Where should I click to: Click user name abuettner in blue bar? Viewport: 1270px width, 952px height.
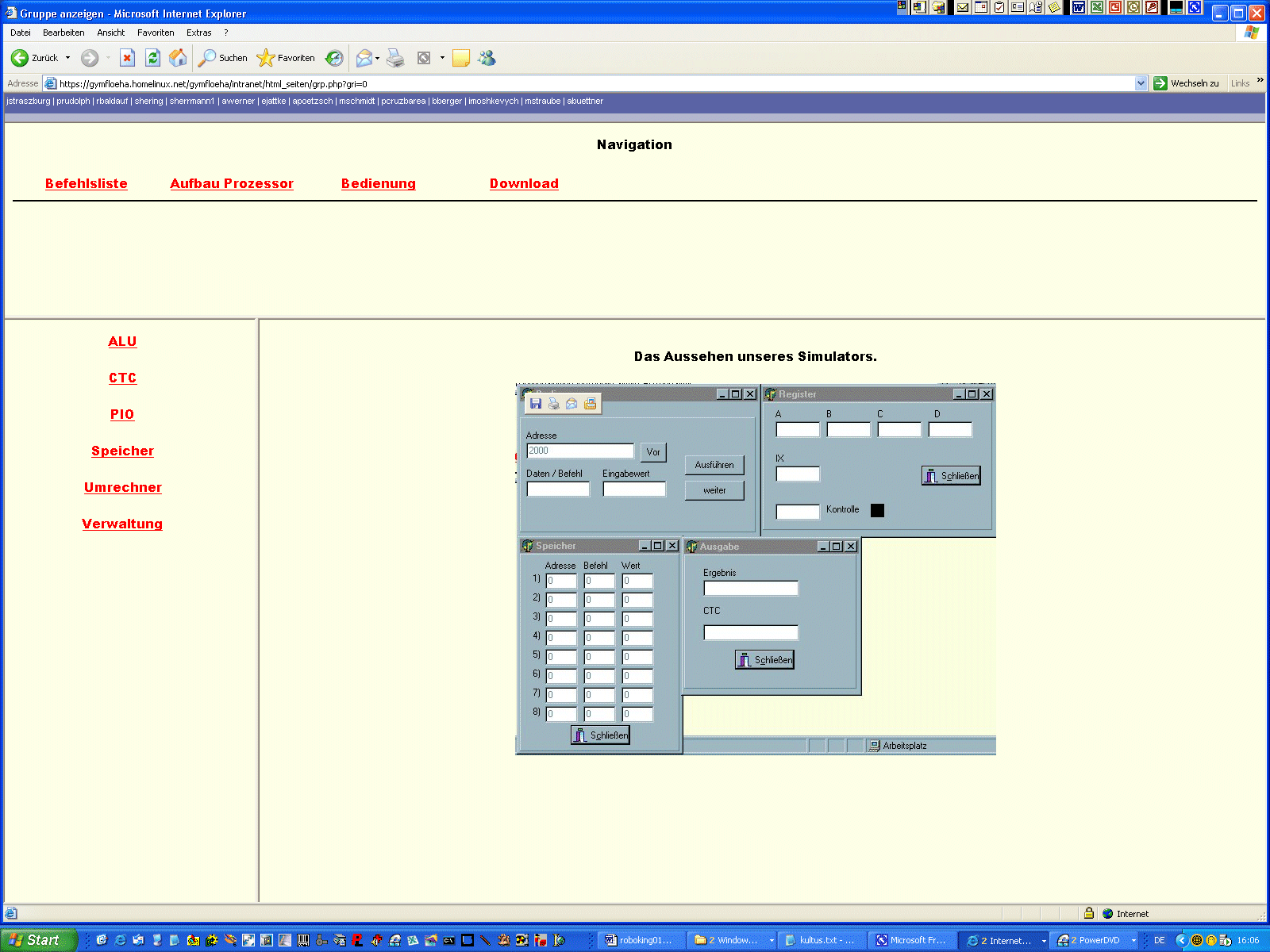click(x=585, y=101)
